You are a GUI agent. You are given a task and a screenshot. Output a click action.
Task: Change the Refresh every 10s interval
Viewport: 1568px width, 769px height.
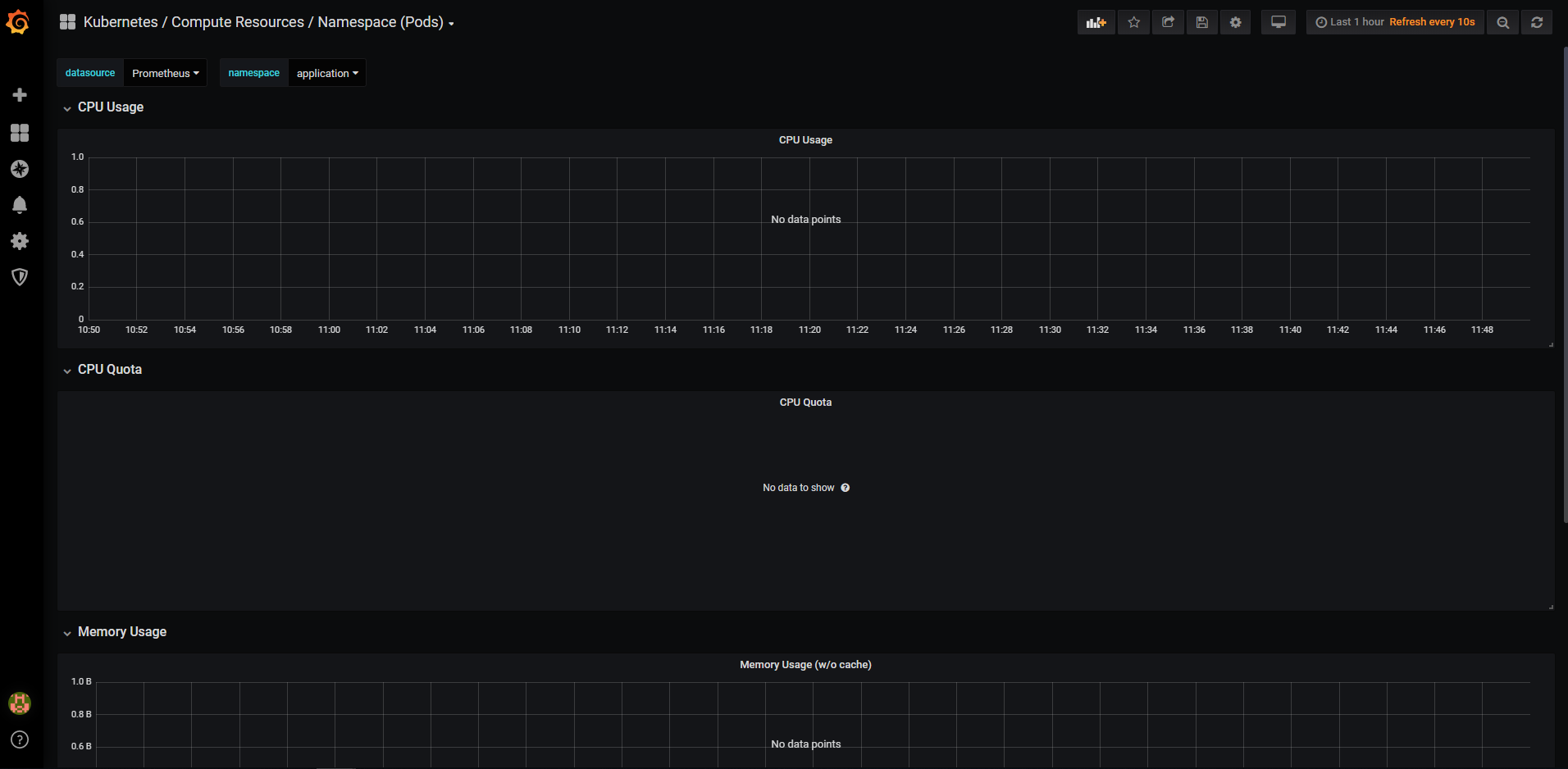[x=1431, y=22]
